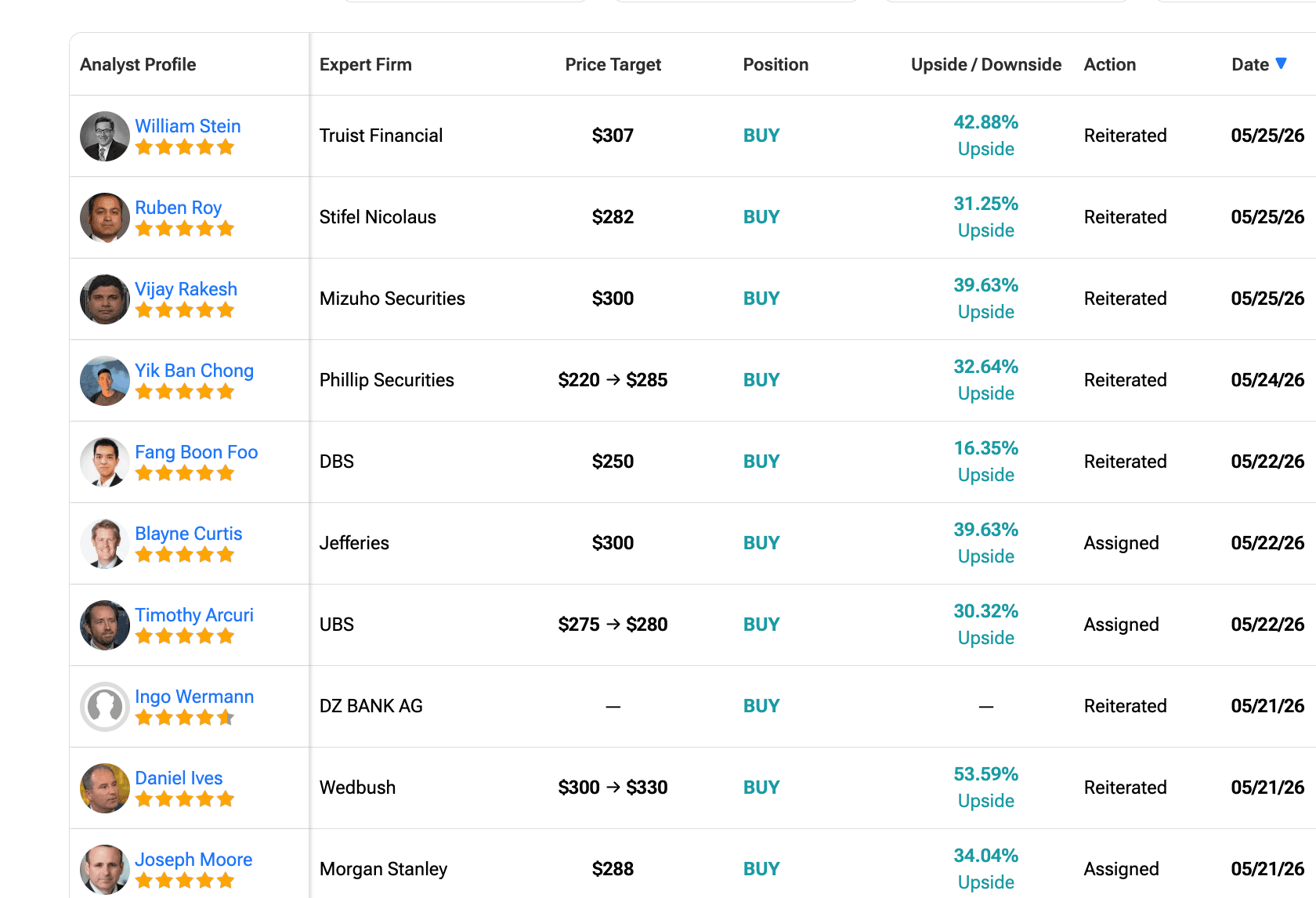
Task: Click the 53.59% Upside value
Action: [986, 788]
